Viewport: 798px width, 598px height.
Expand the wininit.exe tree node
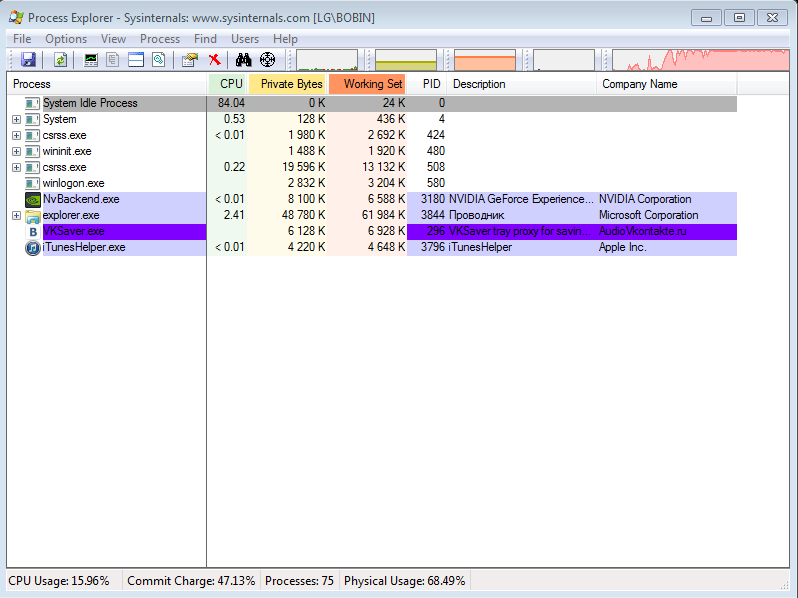(x=16, y=152)
